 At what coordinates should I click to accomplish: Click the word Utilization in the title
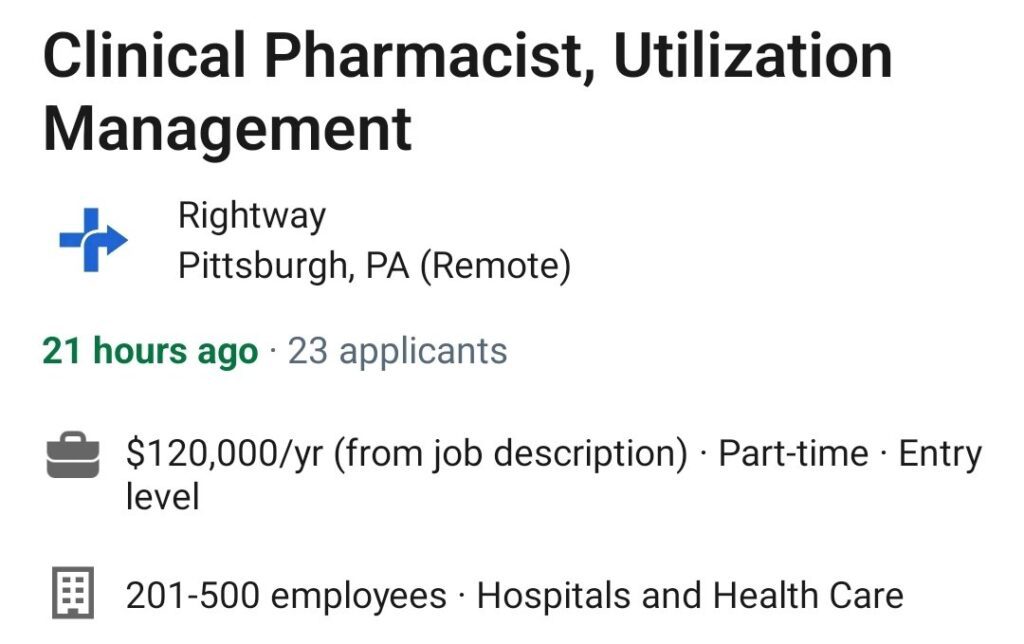click(753, 56)
